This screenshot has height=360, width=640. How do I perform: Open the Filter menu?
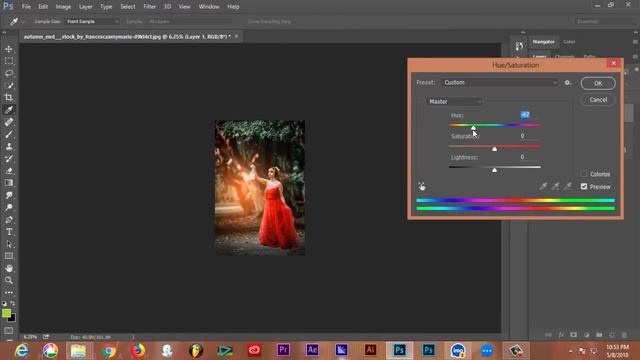149,7
